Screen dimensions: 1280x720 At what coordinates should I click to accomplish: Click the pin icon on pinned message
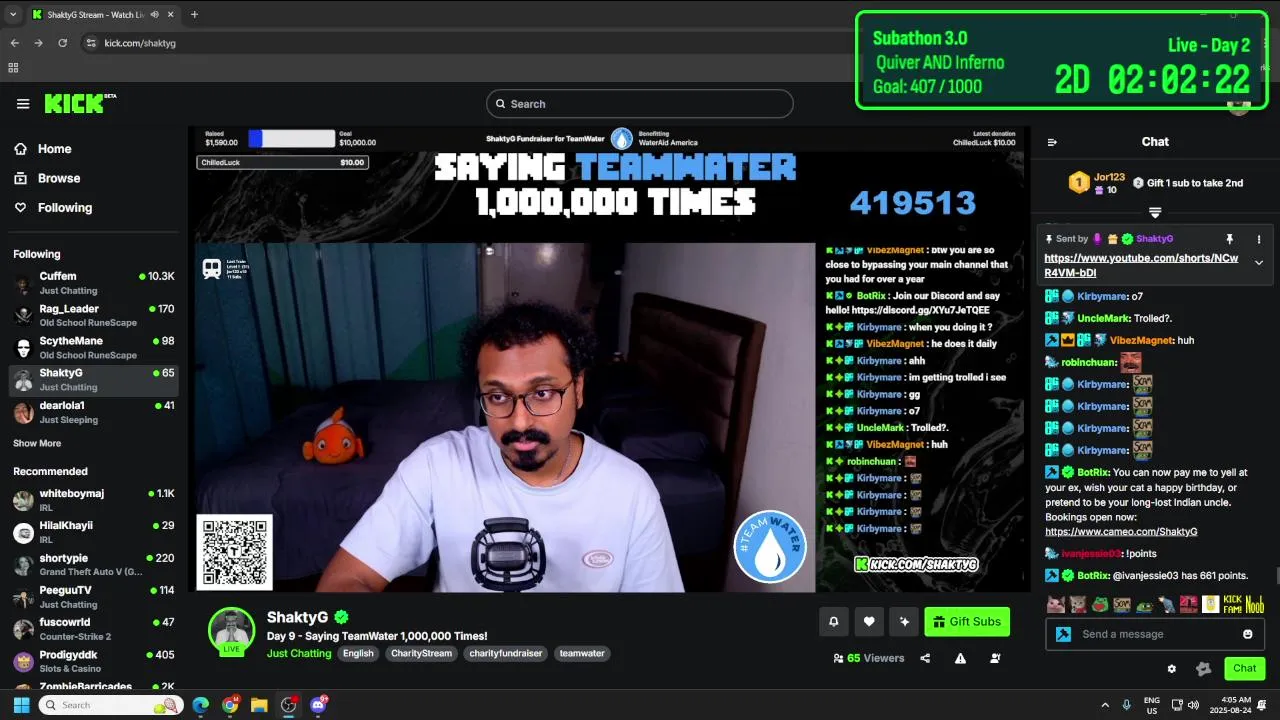pos(1230,240)
